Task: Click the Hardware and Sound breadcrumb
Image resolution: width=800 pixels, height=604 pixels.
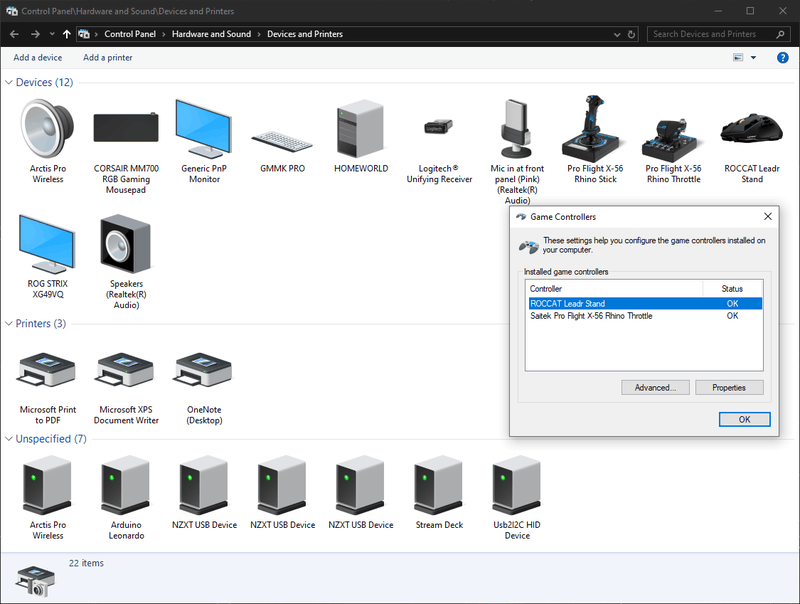Action: click(211, 34)
